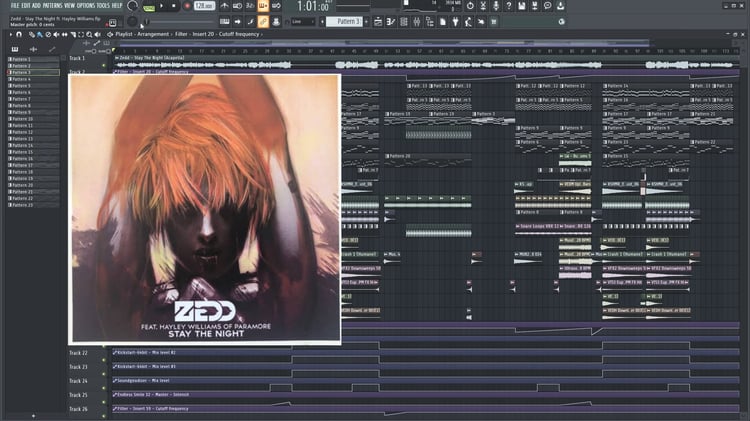Toggle Song/Pattern mode button
This screenshot has height=421, width=750.
[149, 7]
